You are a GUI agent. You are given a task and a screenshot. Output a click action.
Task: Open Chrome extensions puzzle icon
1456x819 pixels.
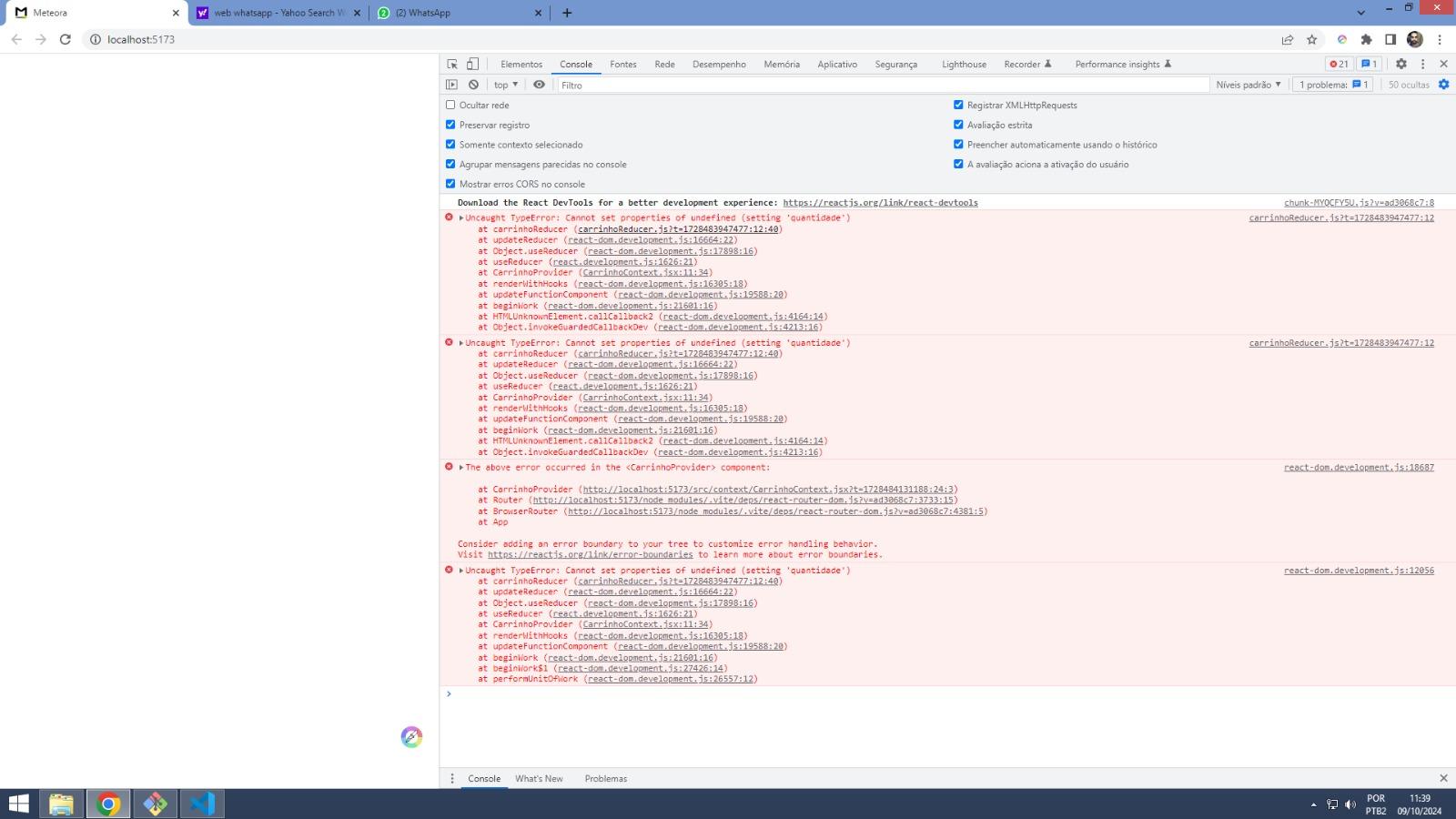click(x=1366, y=39)
